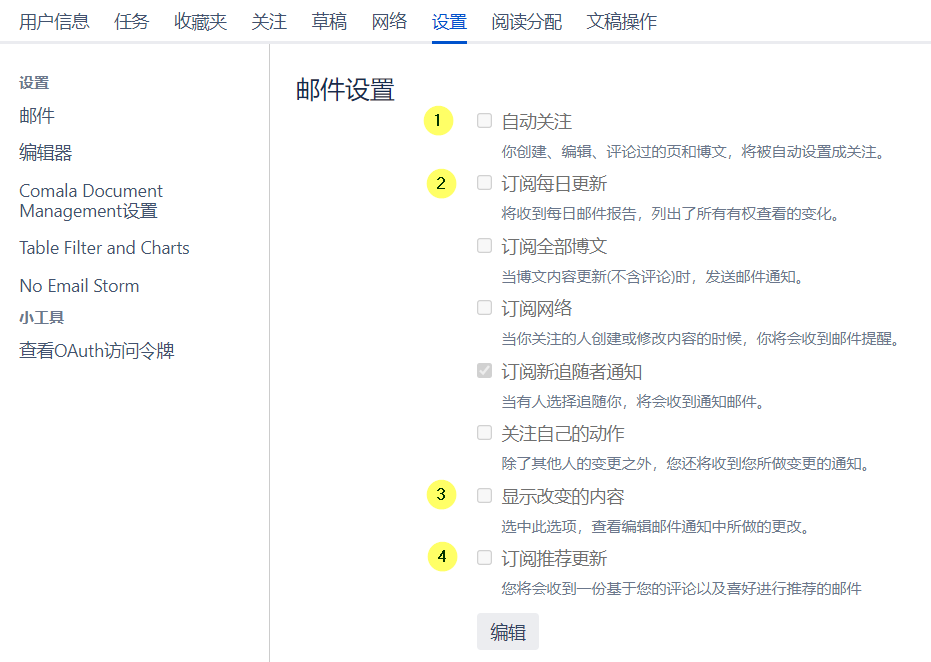
Task: Toggle the 显示改变的内容 checkbox
Action: pyautogui.click(x=484, y=495)
